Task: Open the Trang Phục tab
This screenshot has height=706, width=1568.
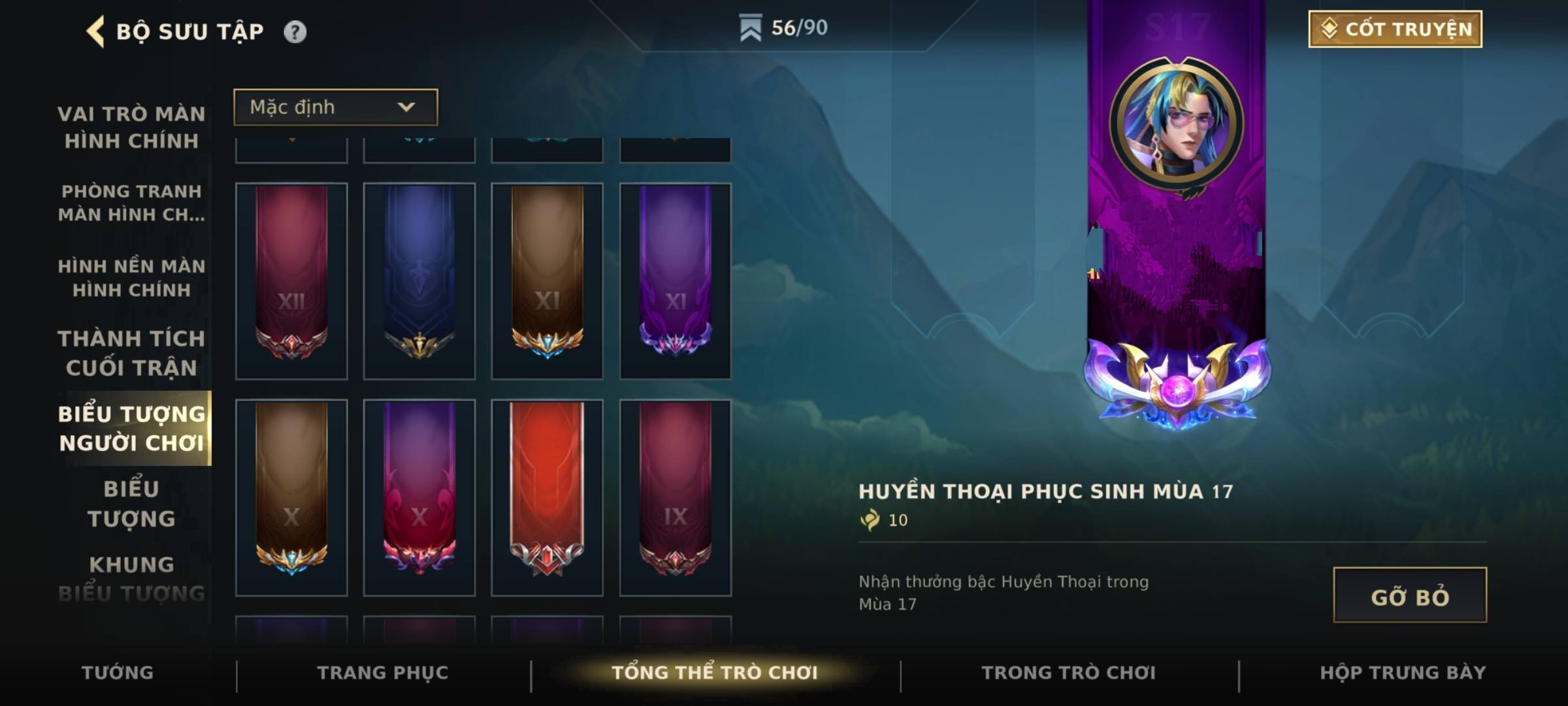Action: (383, 673)
